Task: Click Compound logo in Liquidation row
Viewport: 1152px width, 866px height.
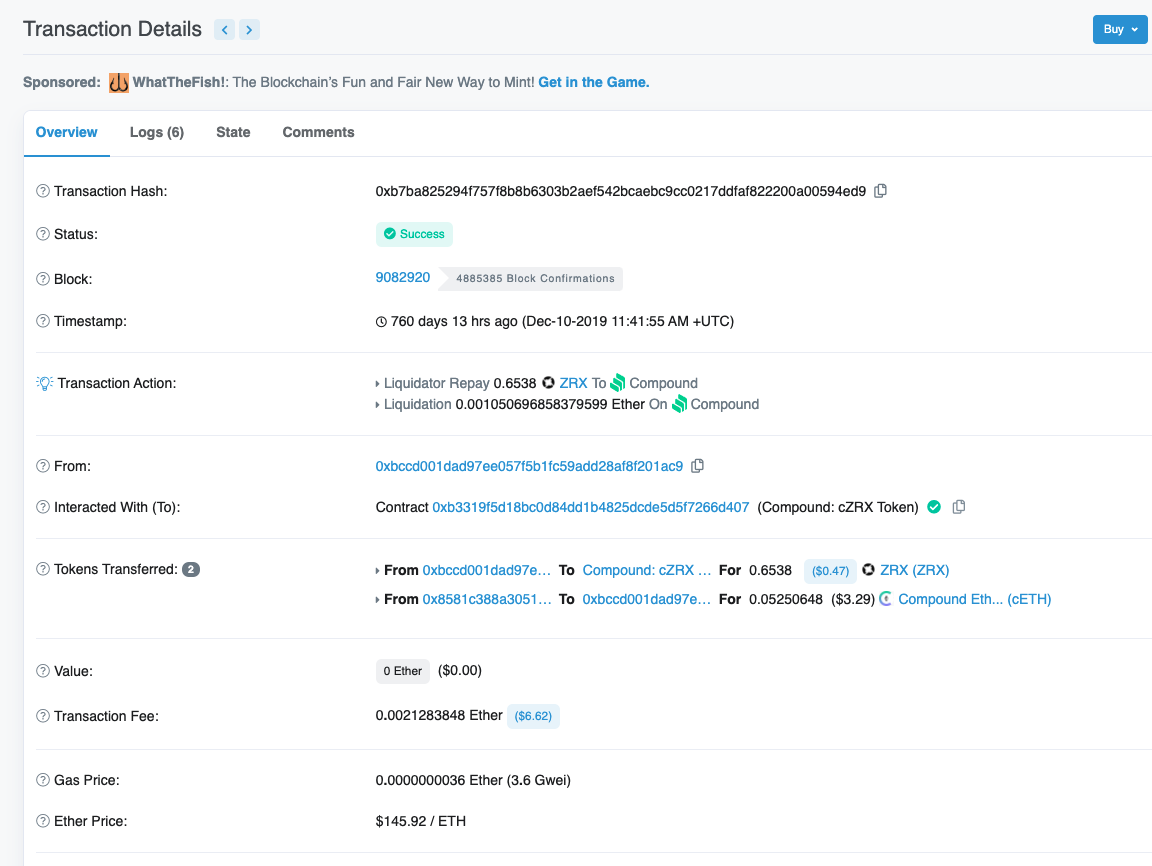Action: point(680,404)
